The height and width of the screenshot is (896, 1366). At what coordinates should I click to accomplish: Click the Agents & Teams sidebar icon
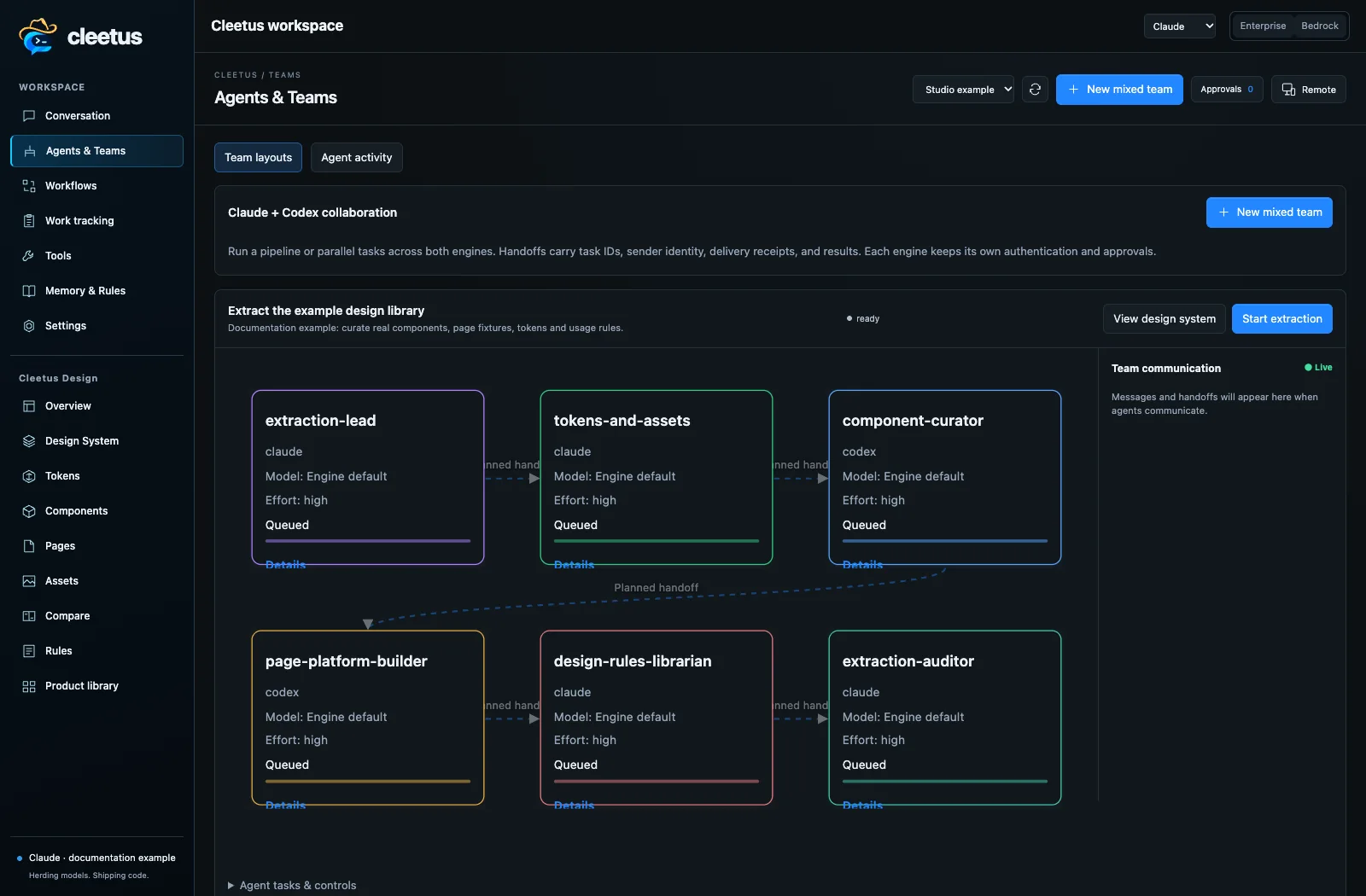coord(30,151)
